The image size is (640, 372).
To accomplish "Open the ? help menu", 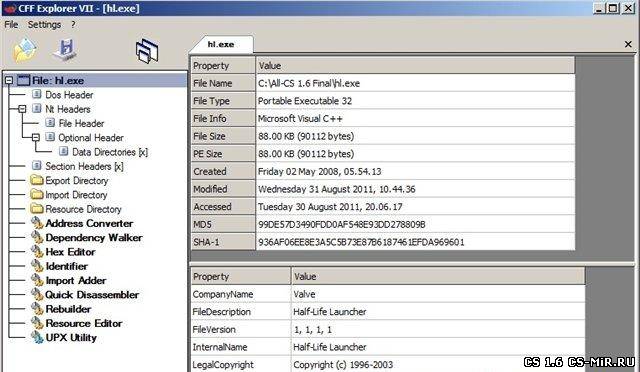I will tap(73, 25).
